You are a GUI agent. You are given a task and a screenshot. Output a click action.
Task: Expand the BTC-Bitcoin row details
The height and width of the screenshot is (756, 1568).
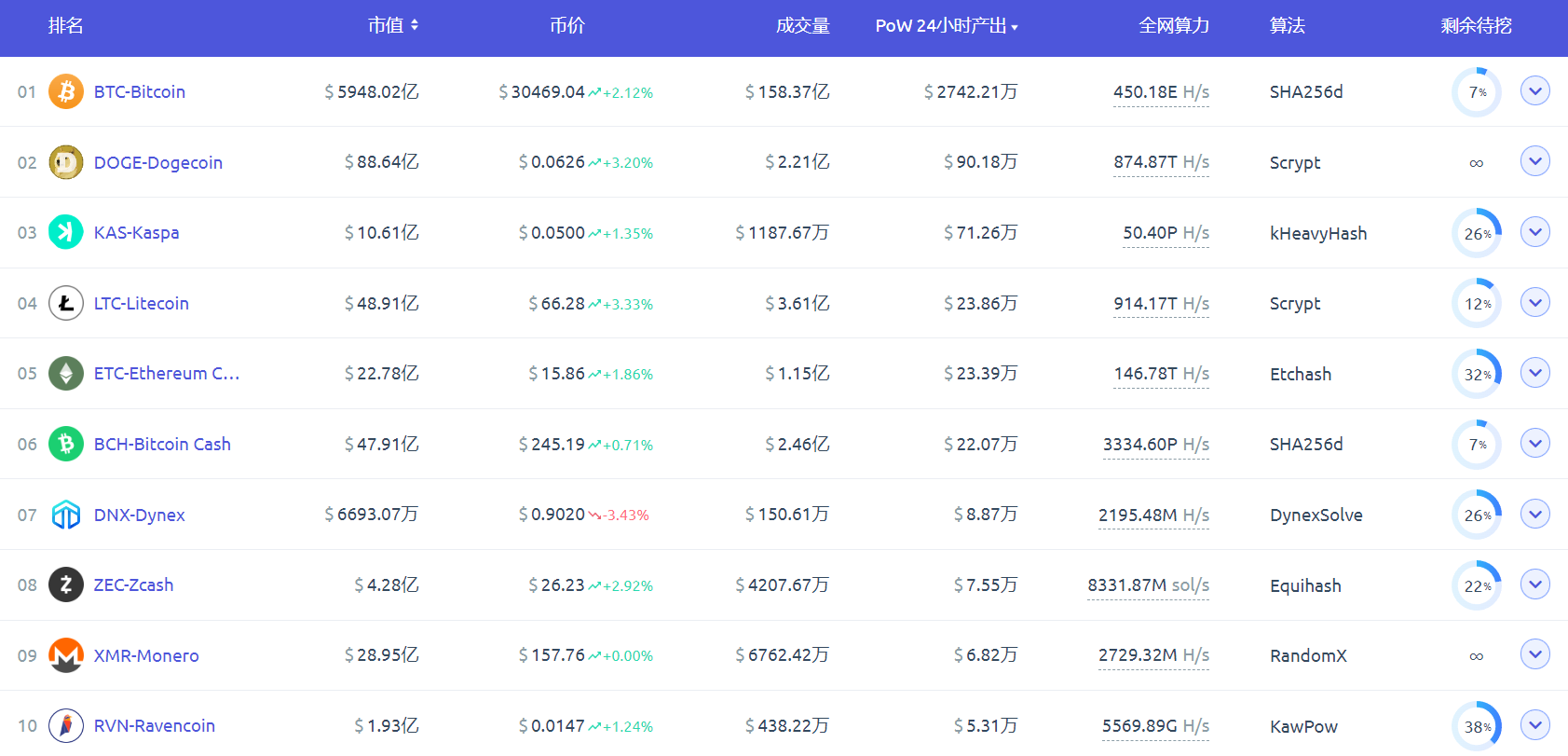pyautogui.click(x=1534, y=90)
